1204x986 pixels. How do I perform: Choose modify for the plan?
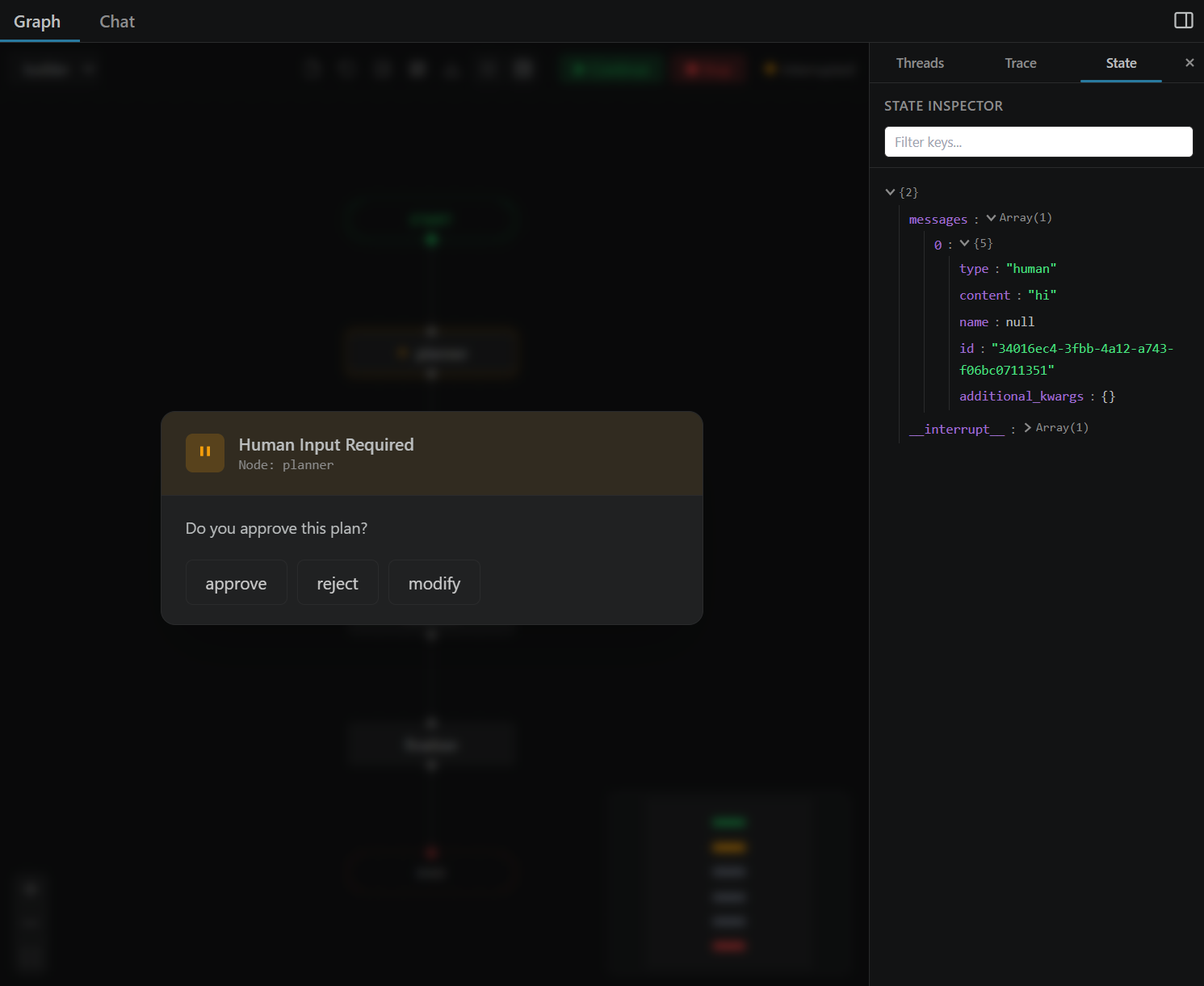[434, 583]
